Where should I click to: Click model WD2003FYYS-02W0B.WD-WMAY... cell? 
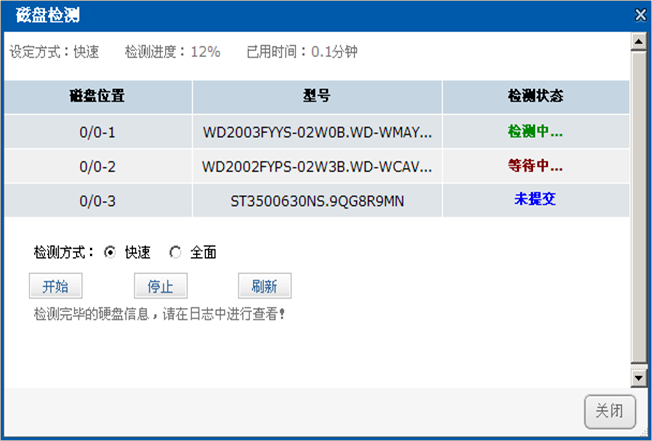pyautogui.click(x=317, y=132)
